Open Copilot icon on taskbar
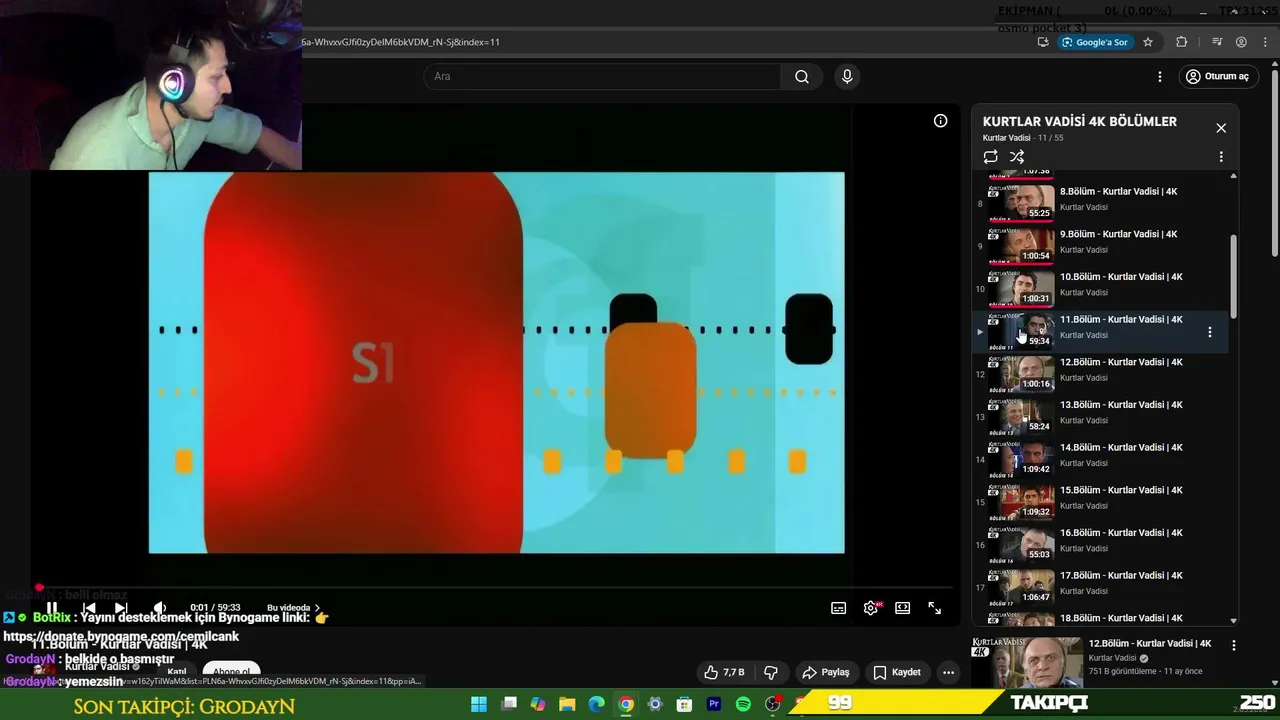1280x720 pixels. pos(538,704)
